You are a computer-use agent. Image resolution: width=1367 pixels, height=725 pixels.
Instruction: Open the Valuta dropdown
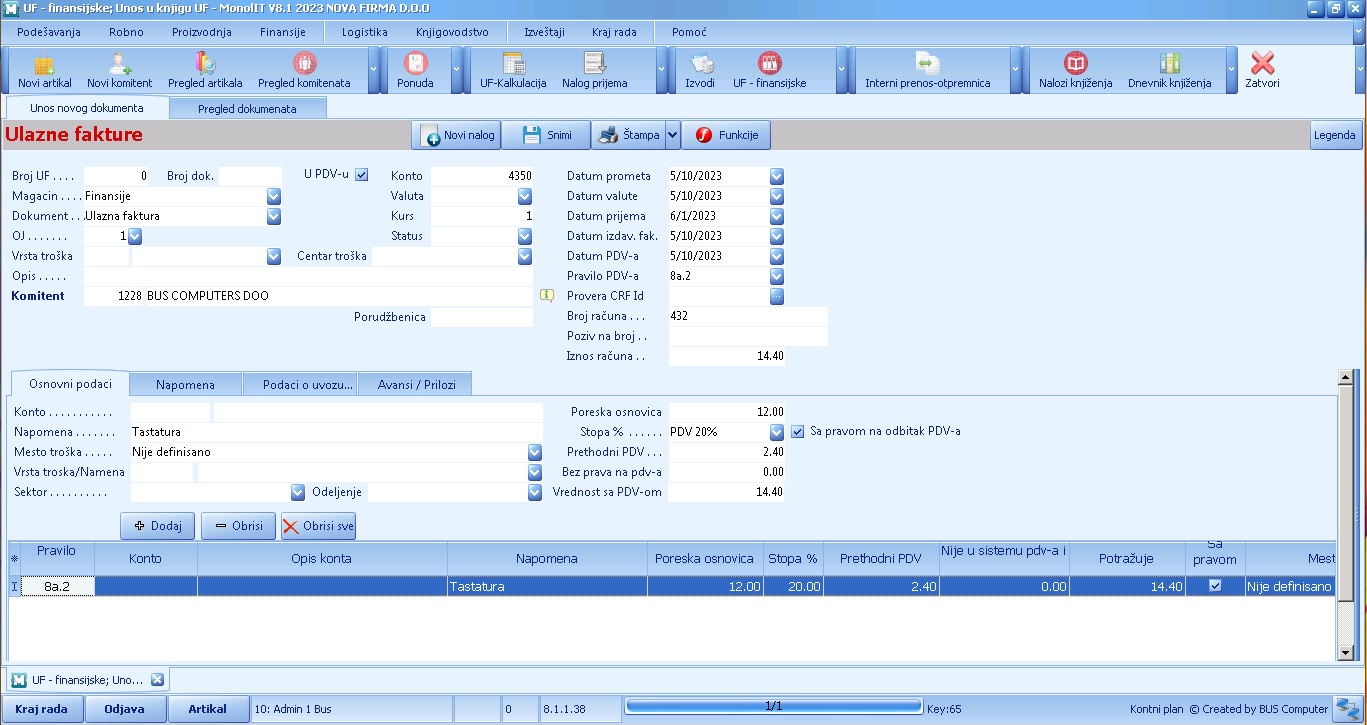[x=525, y=196]
